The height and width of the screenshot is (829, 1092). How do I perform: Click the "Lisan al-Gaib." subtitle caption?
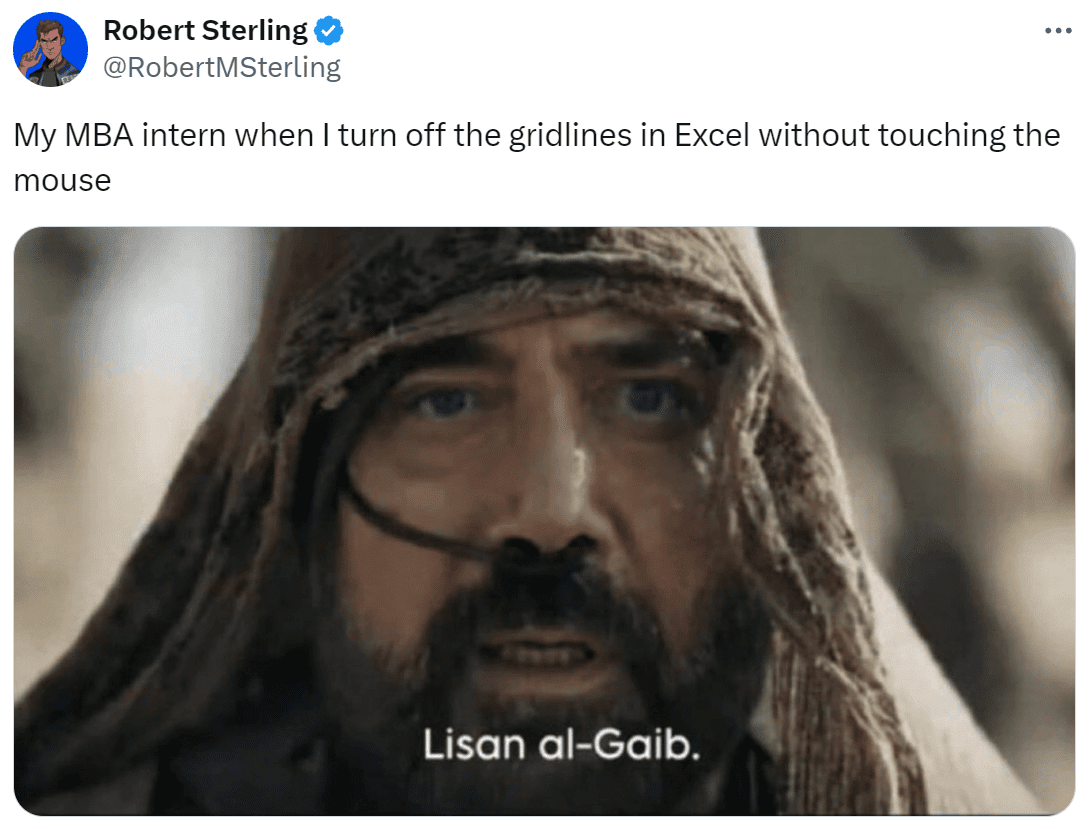[x=561, y=745]
